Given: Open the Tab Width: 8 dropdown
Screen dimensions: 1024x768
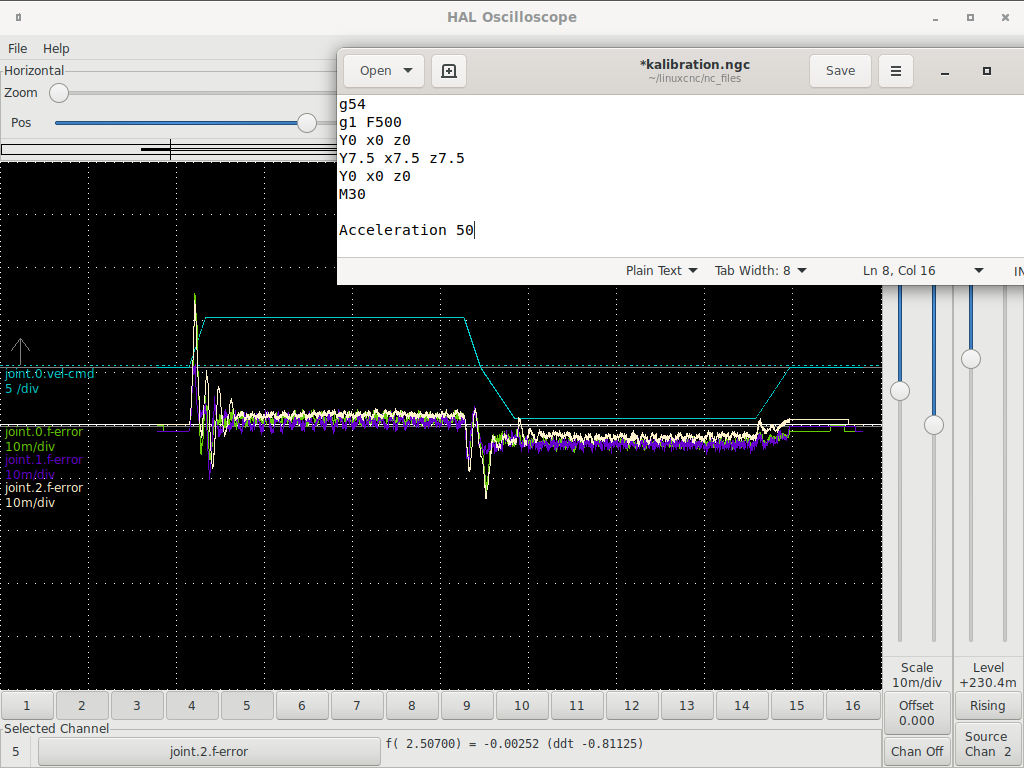Looking at the screenshot, I should pyautogui.click(x=760, y=270).
